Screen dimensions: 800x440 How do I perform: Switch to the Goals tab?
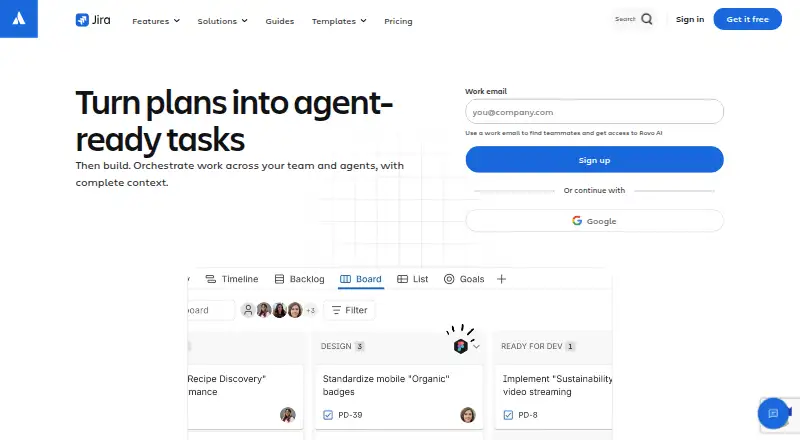[464, 279]
